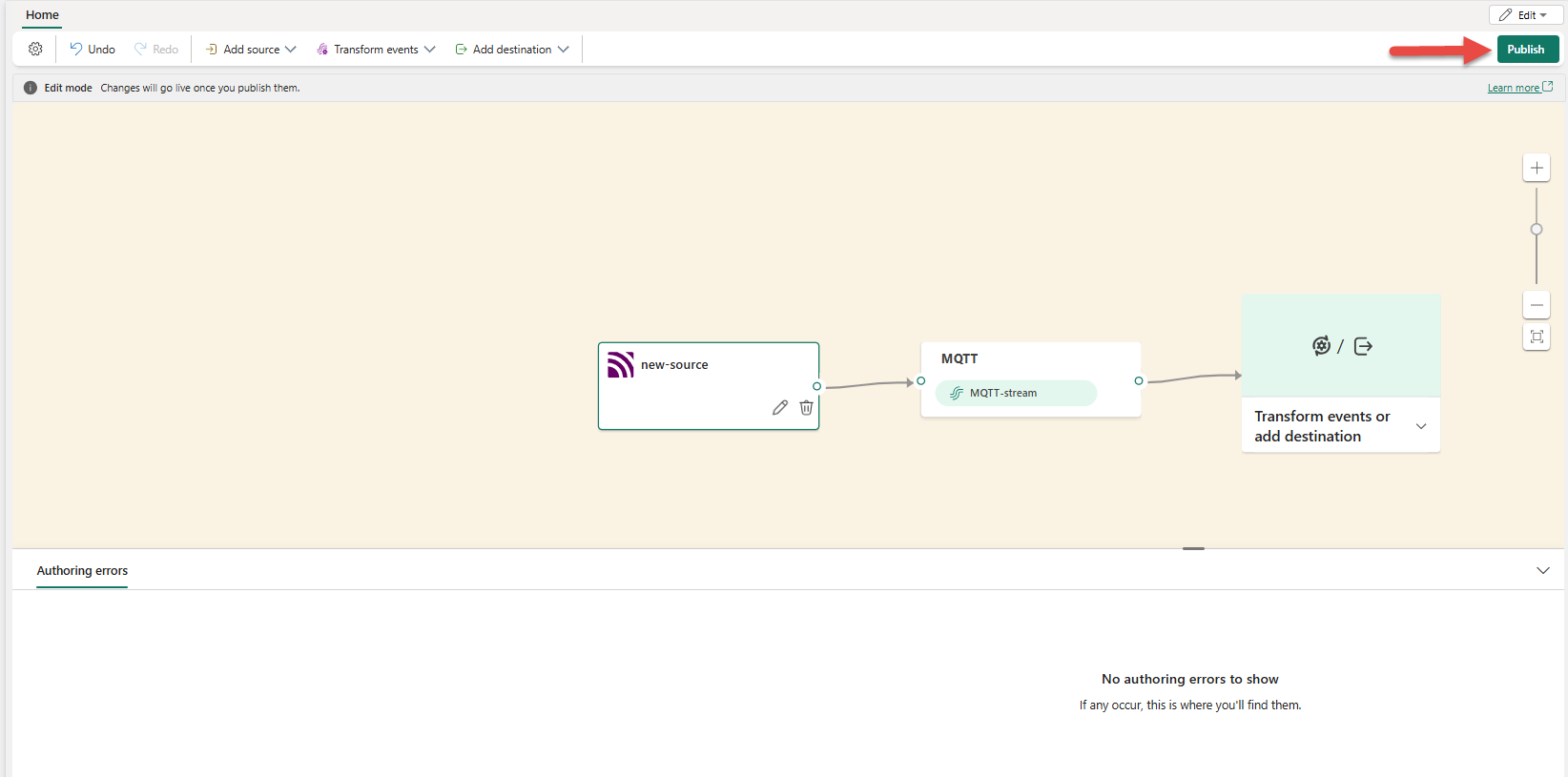Open the eventstream settings gear
1568x777 pixels.
click(35, 50)
